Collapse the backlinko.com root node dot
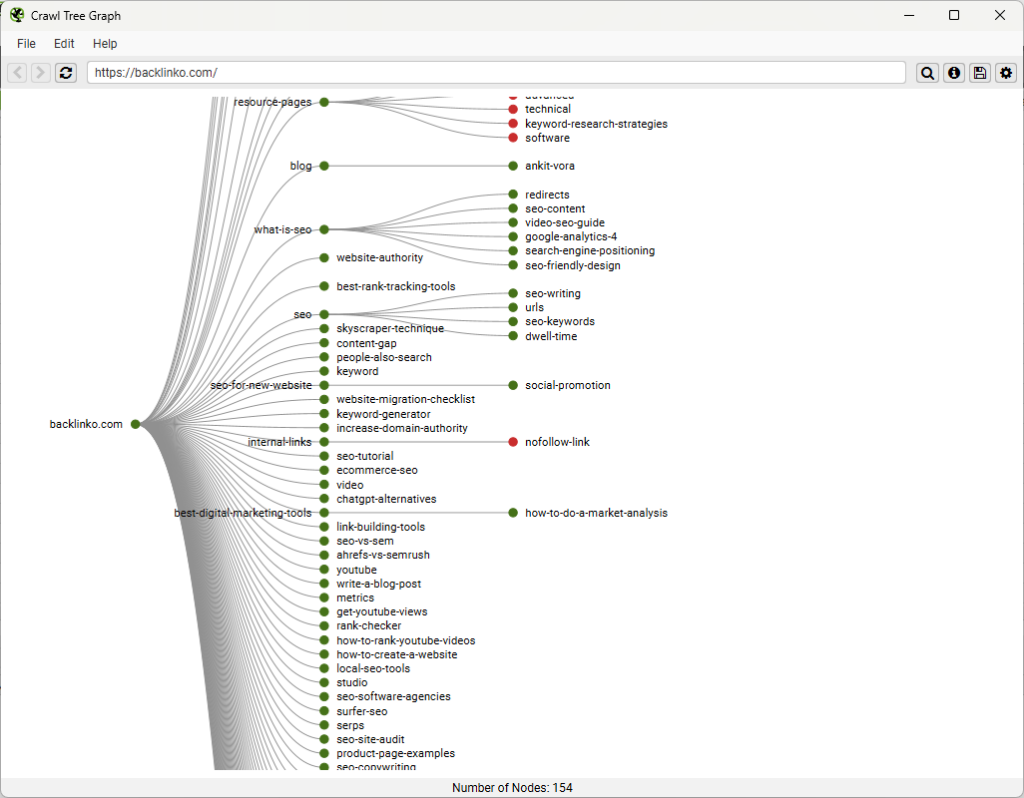Image resolution: width=1024 pixels, height=798 pixels. (x=134, y=423)
